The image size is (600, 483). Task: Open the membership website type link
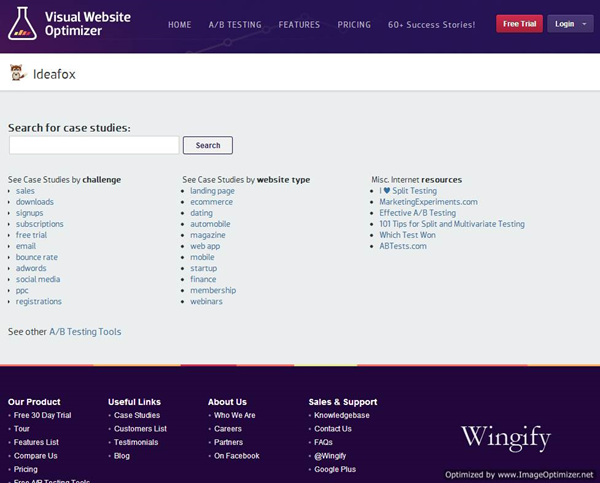click(x=213, y=290)
